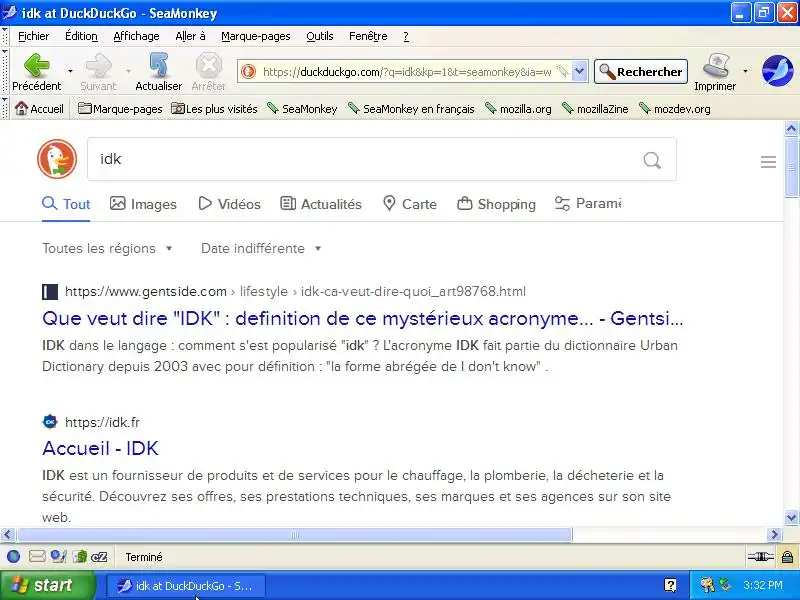Click site identity icon in URL bar
Image resolution: width=800 pixels, height=600 pixels.
248,71
